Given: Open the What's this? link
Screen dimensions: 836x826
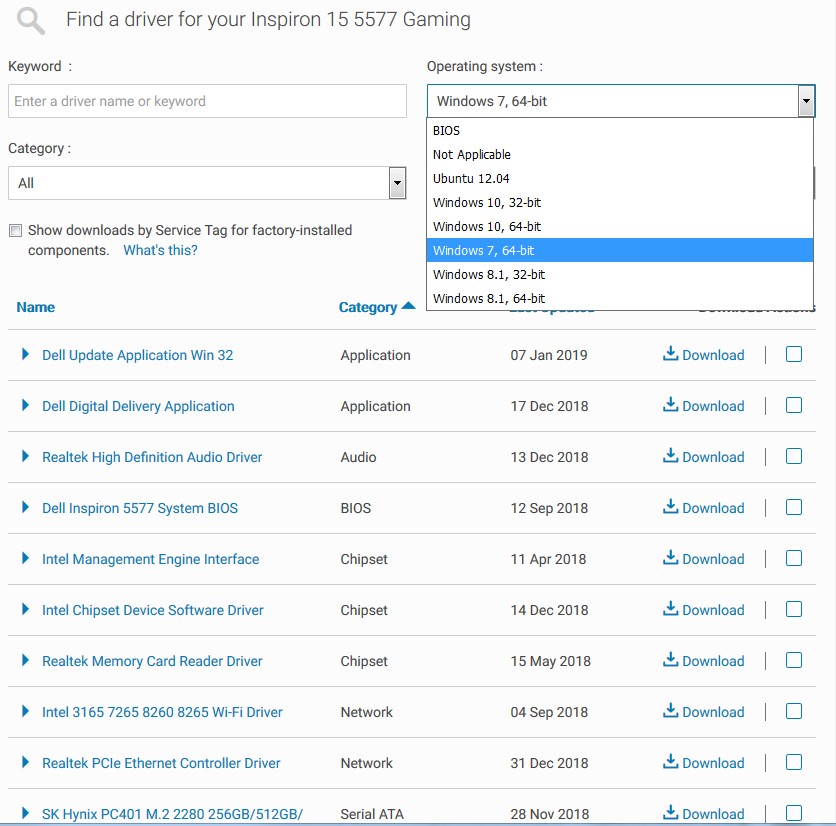Looking at the screenshot, I should 160,250.
